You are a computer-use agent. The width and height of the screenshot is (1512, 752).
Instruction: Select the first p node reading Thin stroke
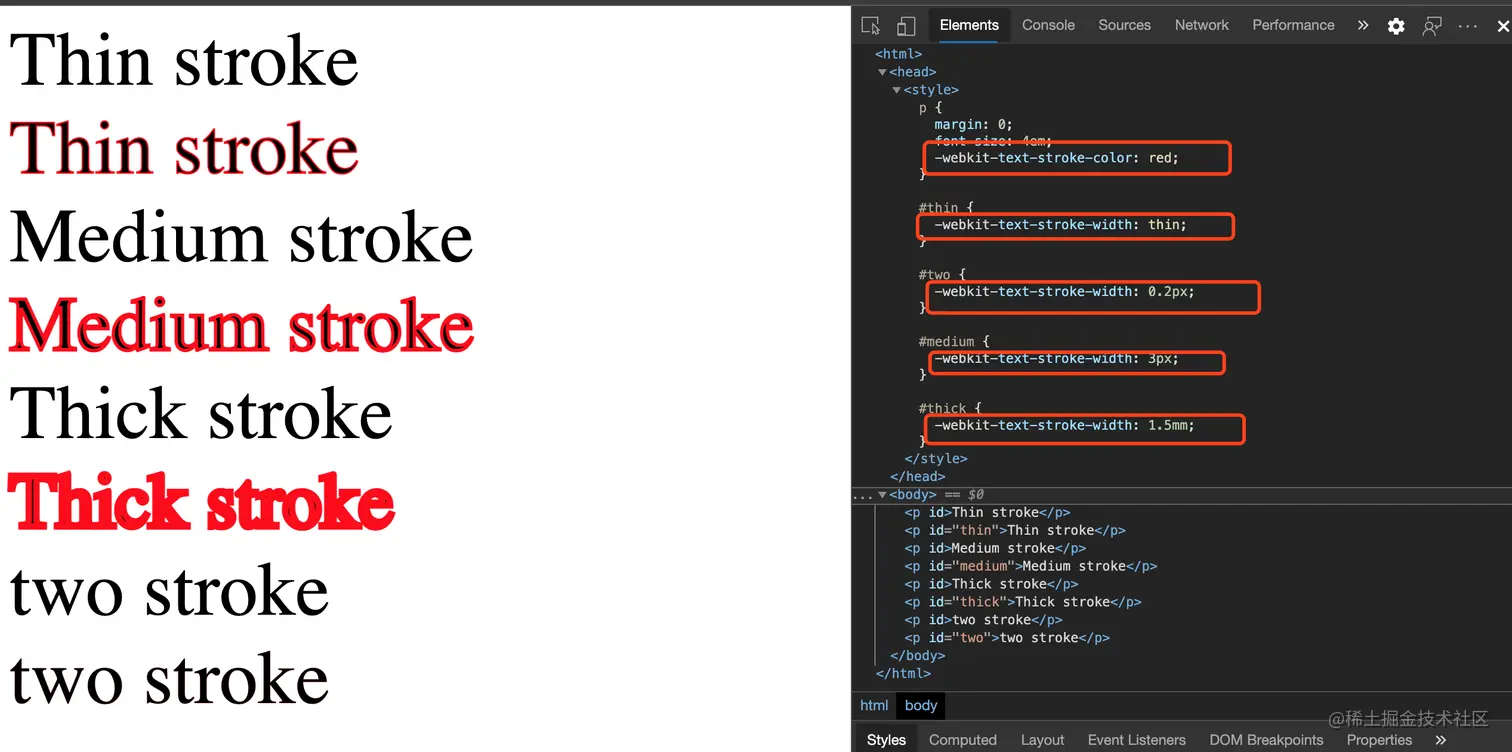(x=987, y=512)
